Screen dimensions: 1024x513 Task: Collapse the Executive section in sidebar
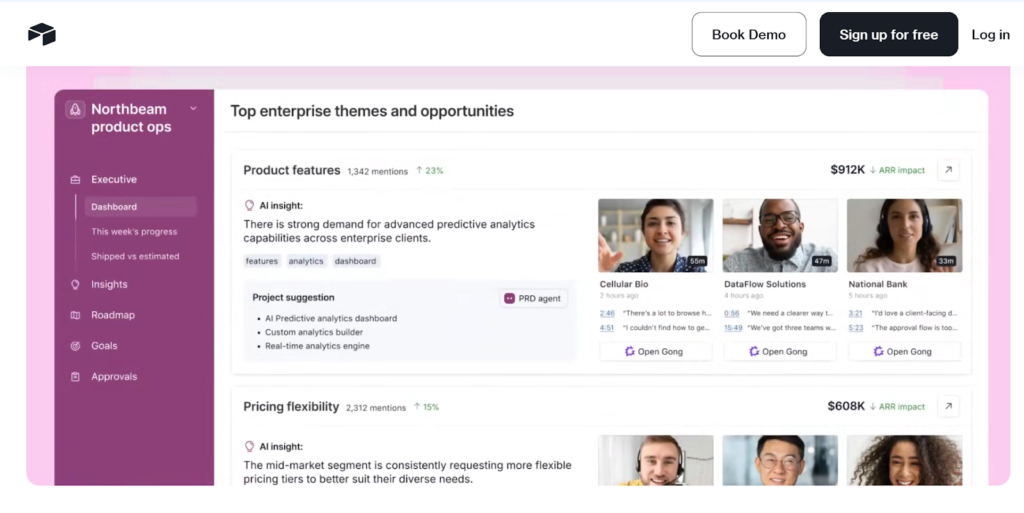point(113,180)
